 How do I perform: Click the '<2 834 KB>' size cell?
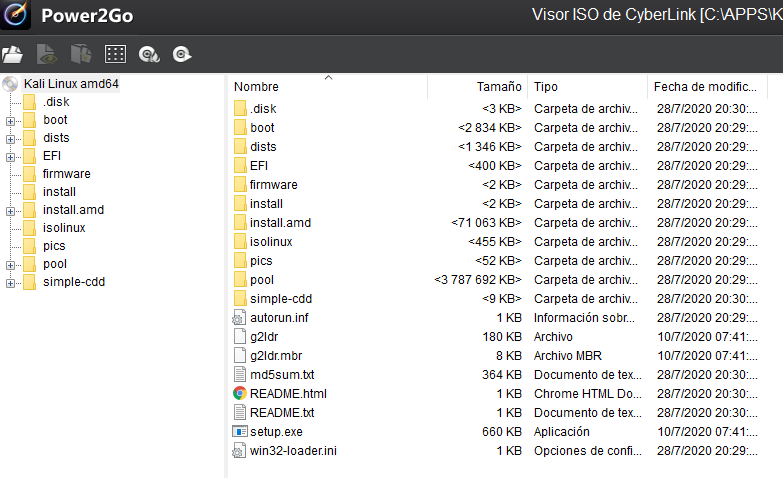(x=490, y=128)
